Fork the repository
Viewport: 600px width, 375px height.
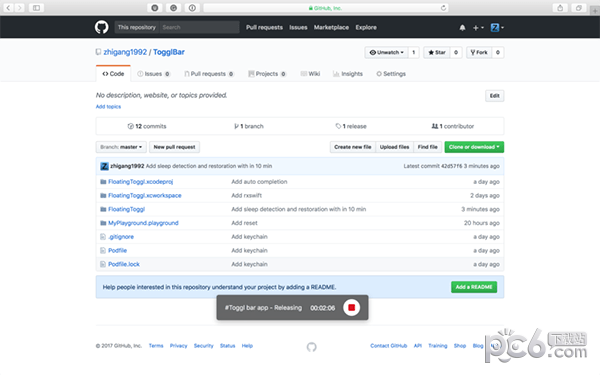coord(479,52)
